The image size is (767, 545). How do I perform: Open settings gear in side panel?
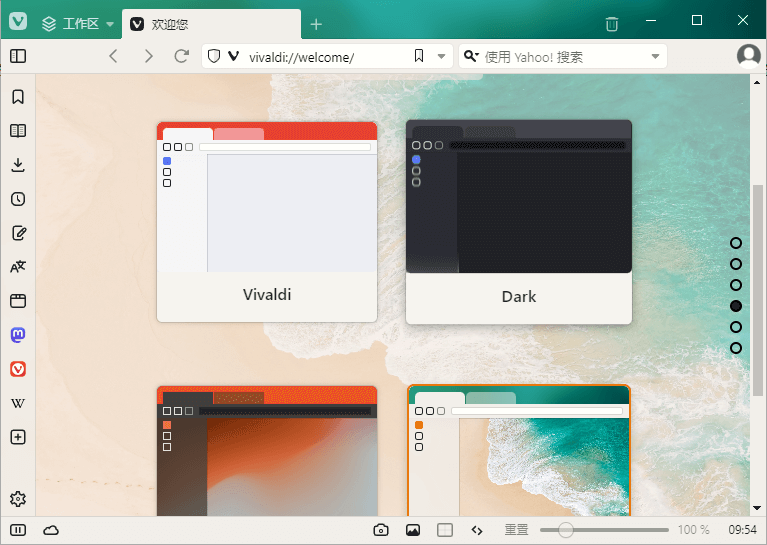[18, 499]
